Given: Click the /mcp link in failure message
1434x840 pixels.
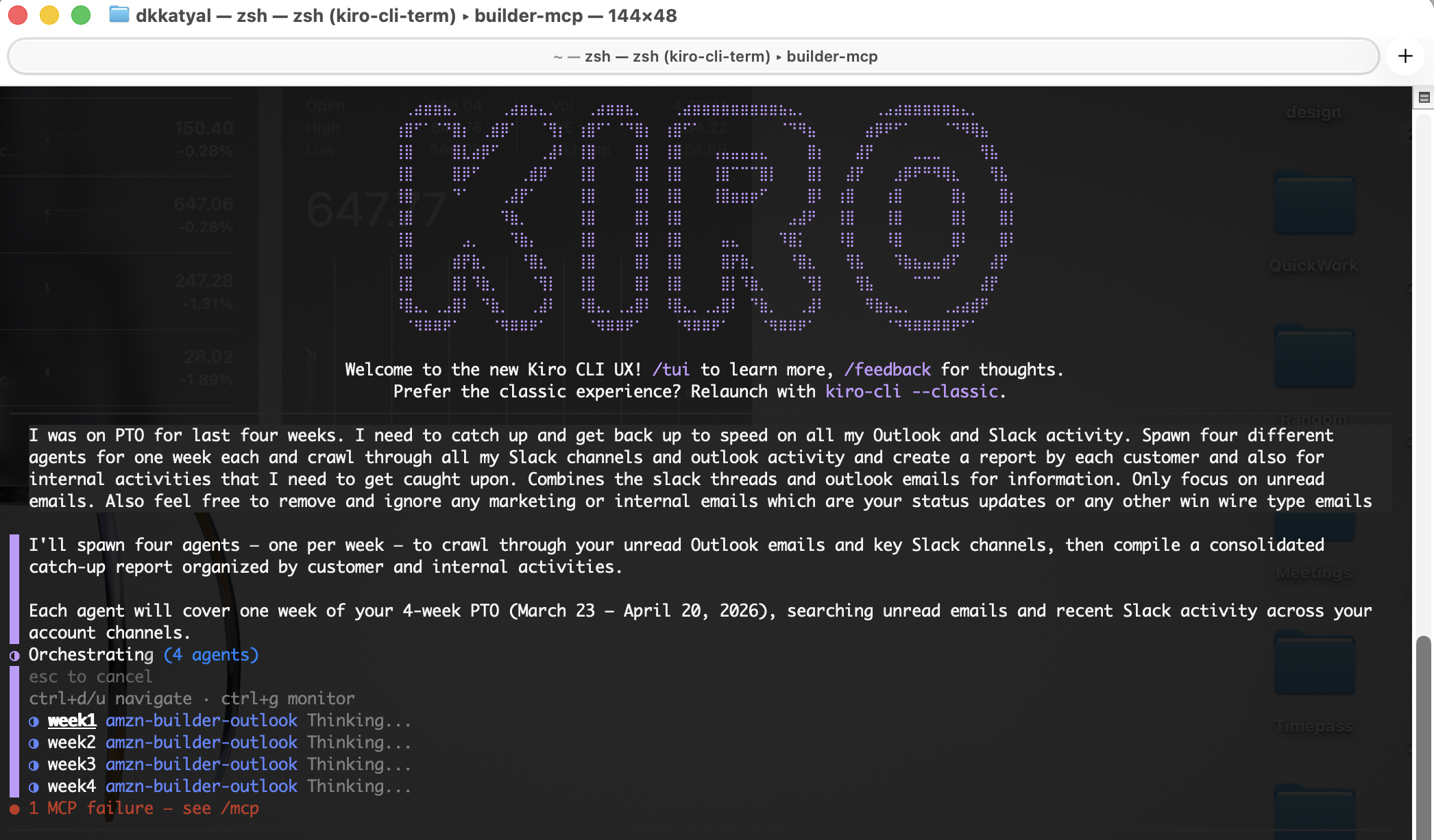Looking at the screenshot, I should point(240,808).
